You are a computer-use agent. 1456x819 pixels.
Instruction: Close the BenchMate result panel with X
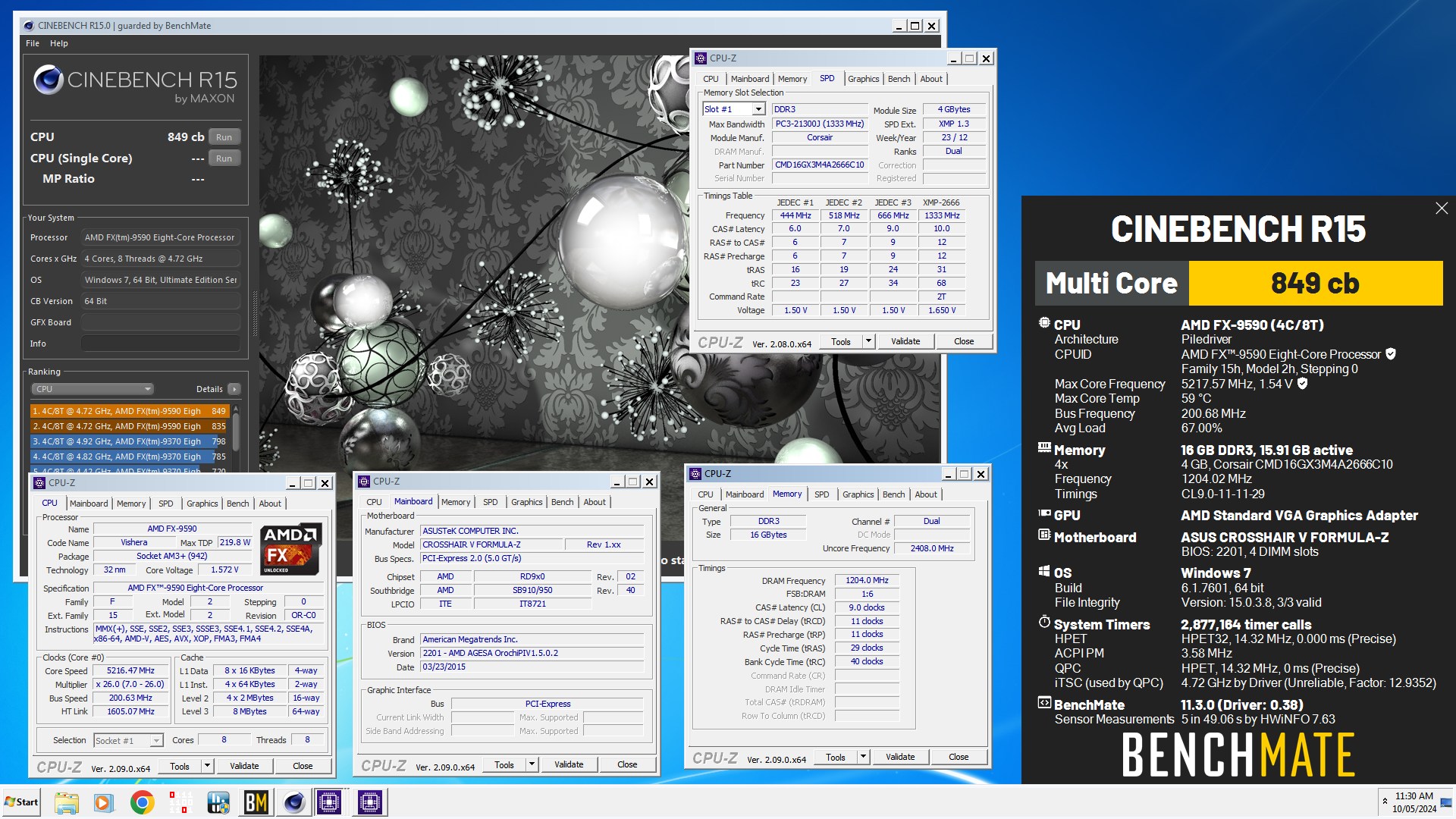1442,208
